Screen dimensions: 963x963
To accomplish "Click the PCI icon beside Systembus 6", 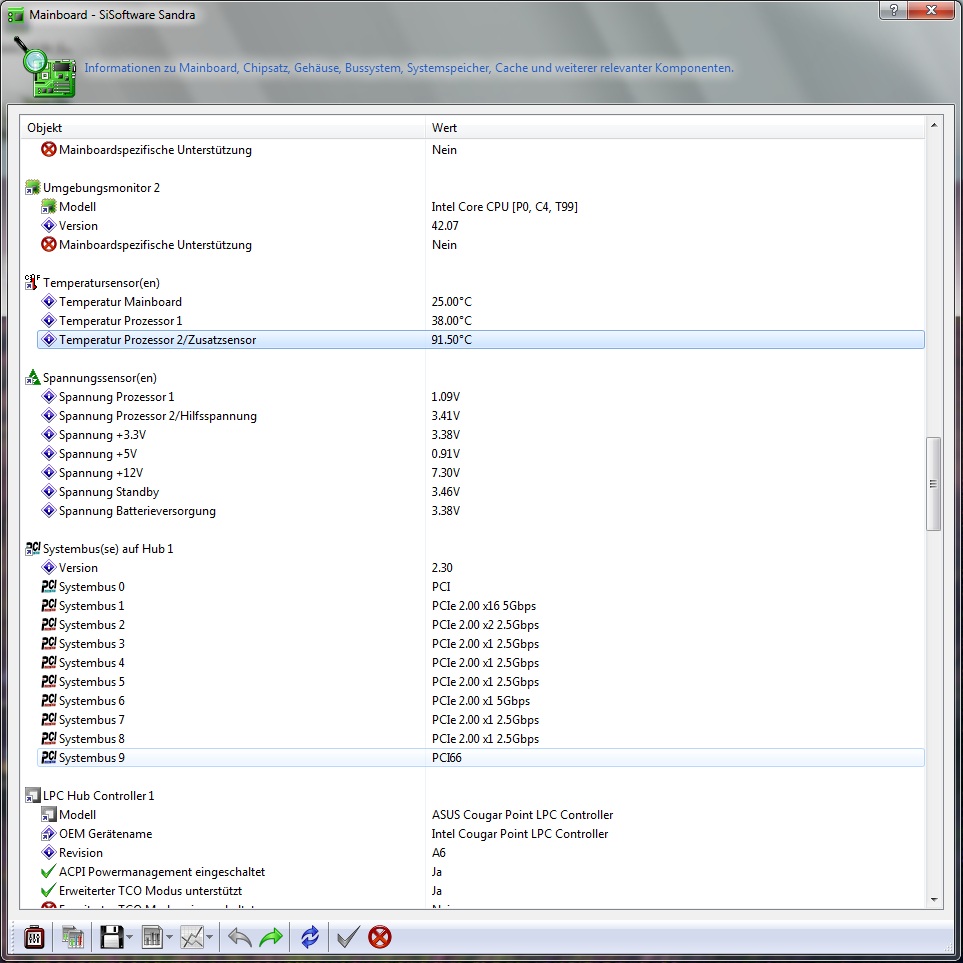I will (49, 701).
